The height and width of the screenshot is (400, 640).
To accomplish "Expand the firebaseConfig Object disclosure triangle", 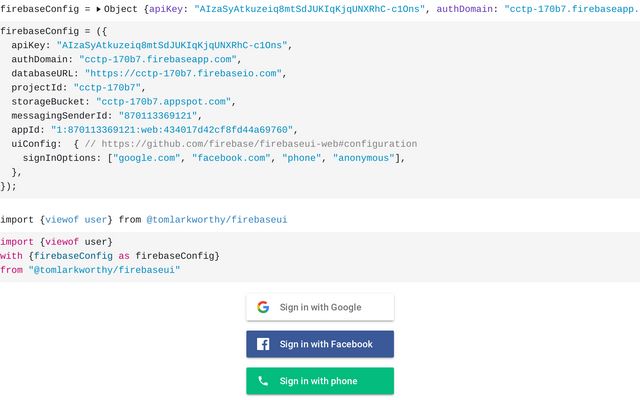I will coord(98,9).
